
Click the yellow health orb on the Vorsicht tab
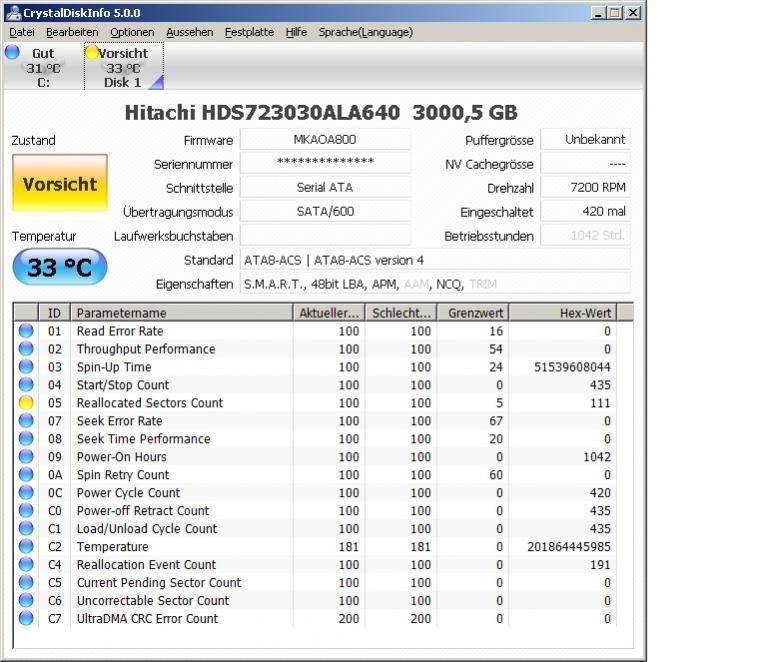click(91, 52)
